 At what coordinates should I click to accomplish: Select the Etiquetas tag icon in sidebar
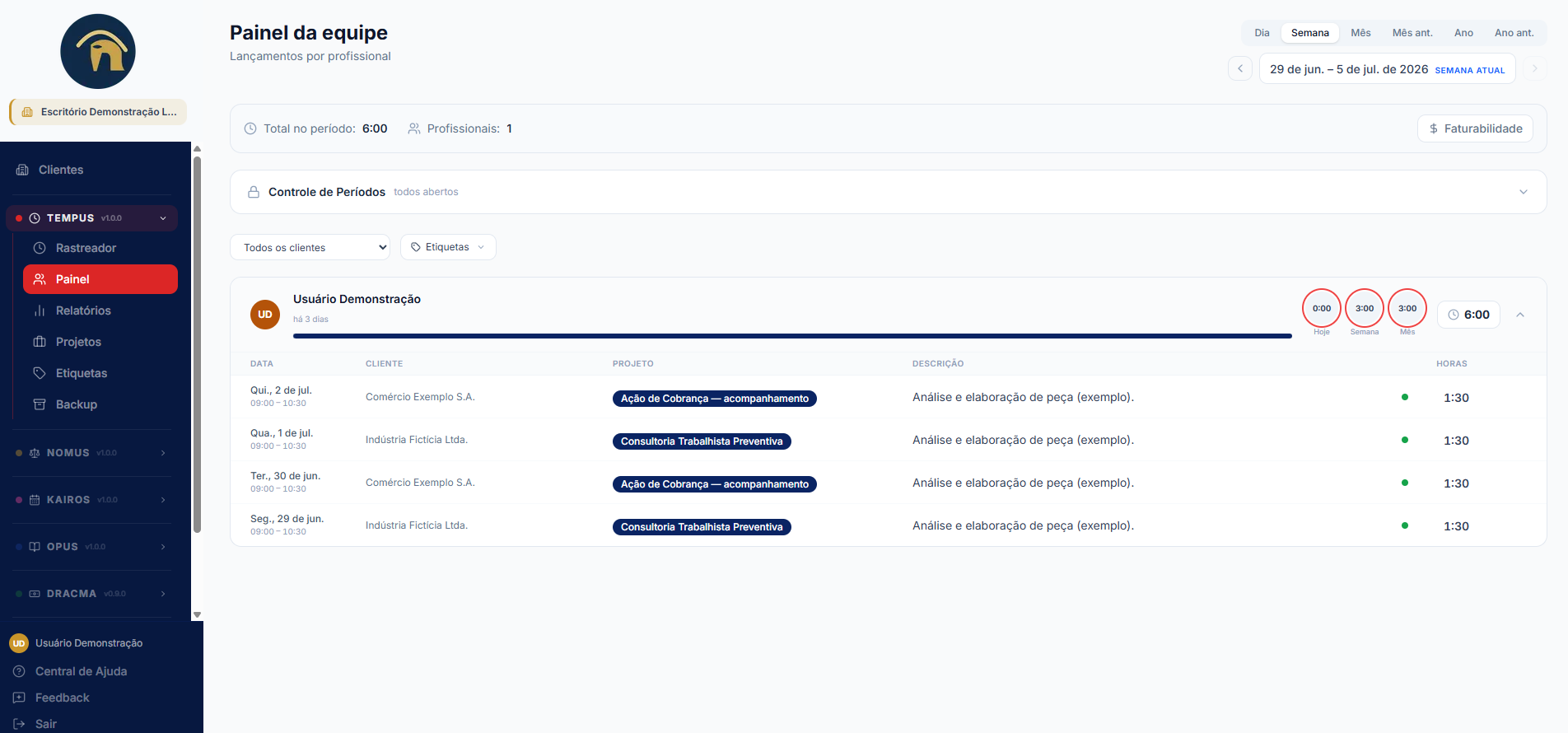point(40,373)
